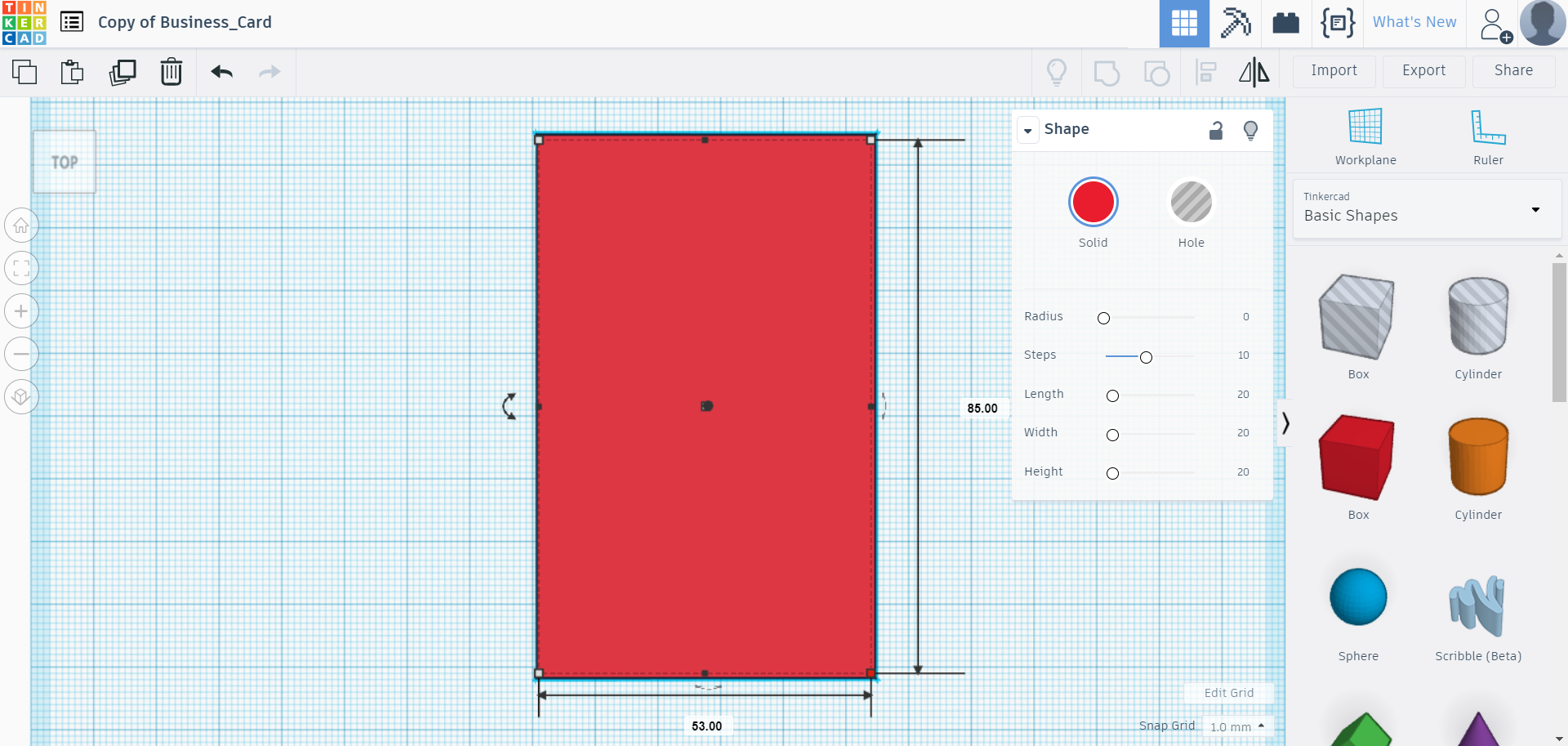1568x746 pixels.
Task: Click the Radius slider handle
Action: tap(1103, 318)
